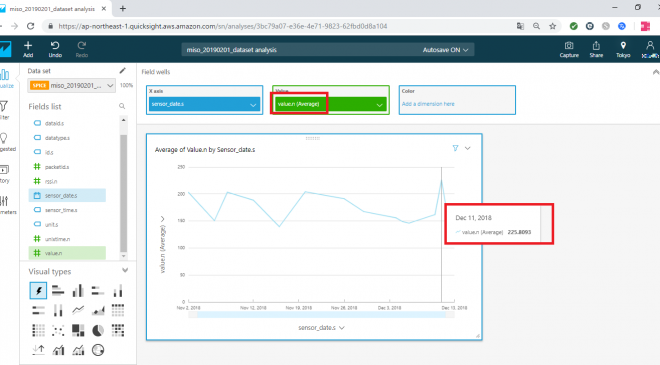Click Add a dimension here in Color well
The height and width of the screenshot is (365, 660).
[428, 104]
